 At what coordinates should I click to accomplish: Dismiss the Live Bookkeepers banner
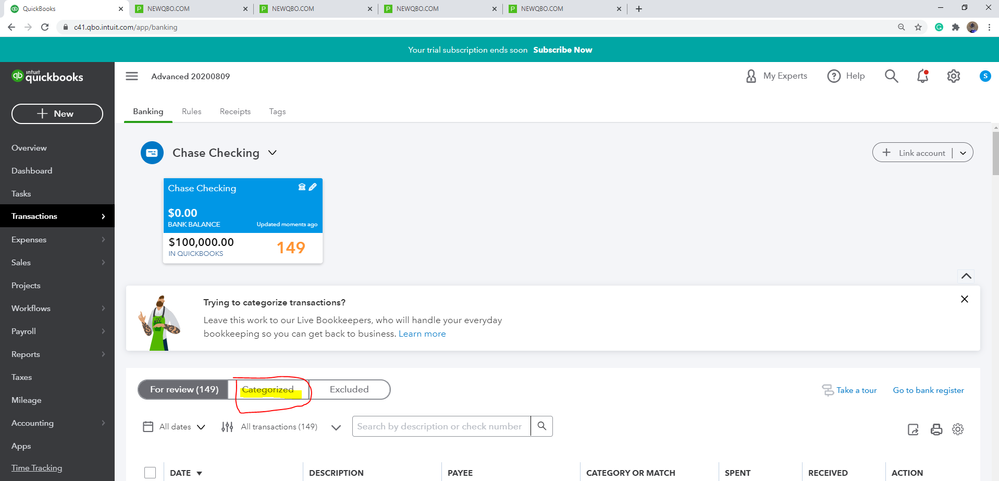coord(965,299)
